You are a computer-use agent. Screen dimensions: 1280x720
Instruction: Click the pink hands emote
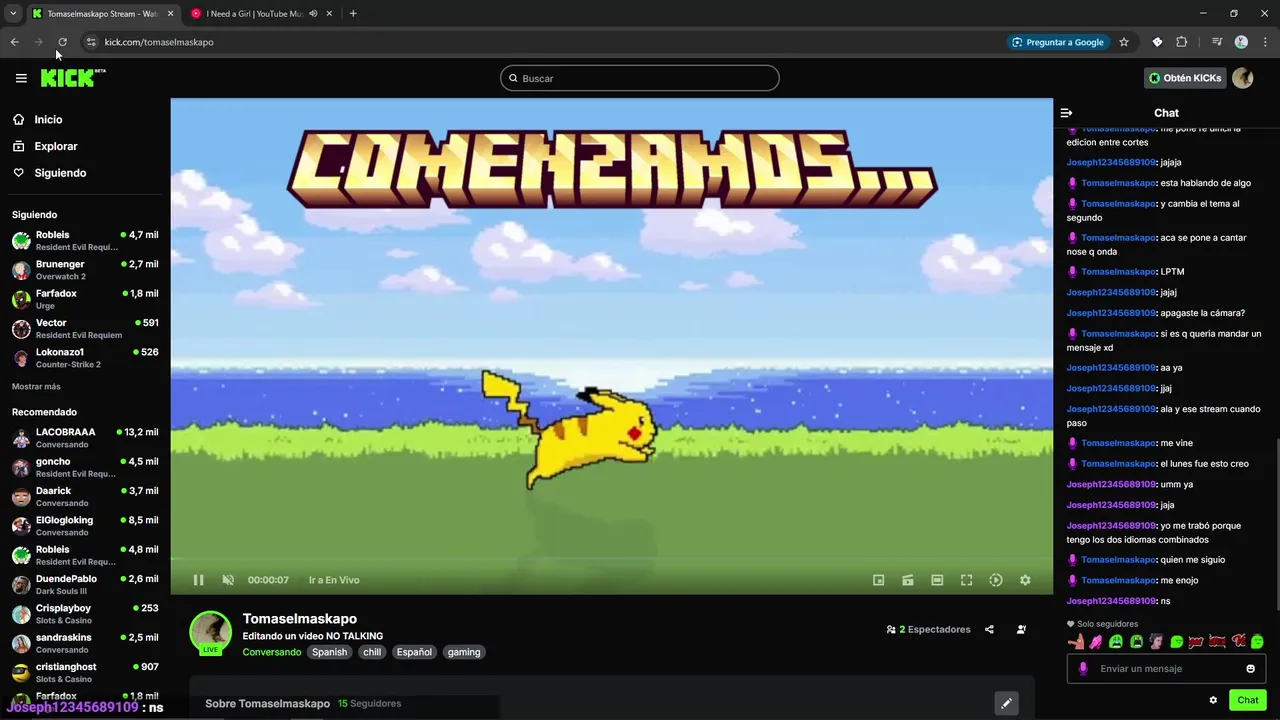click(x=1096, y=642)
